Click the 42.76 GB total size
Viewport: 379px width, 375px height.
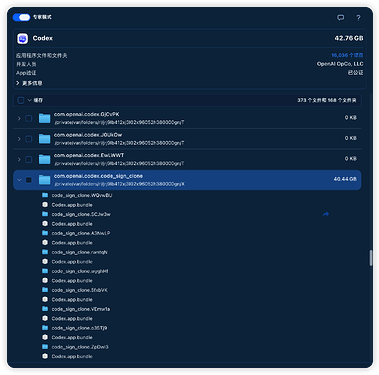[349, 38]
